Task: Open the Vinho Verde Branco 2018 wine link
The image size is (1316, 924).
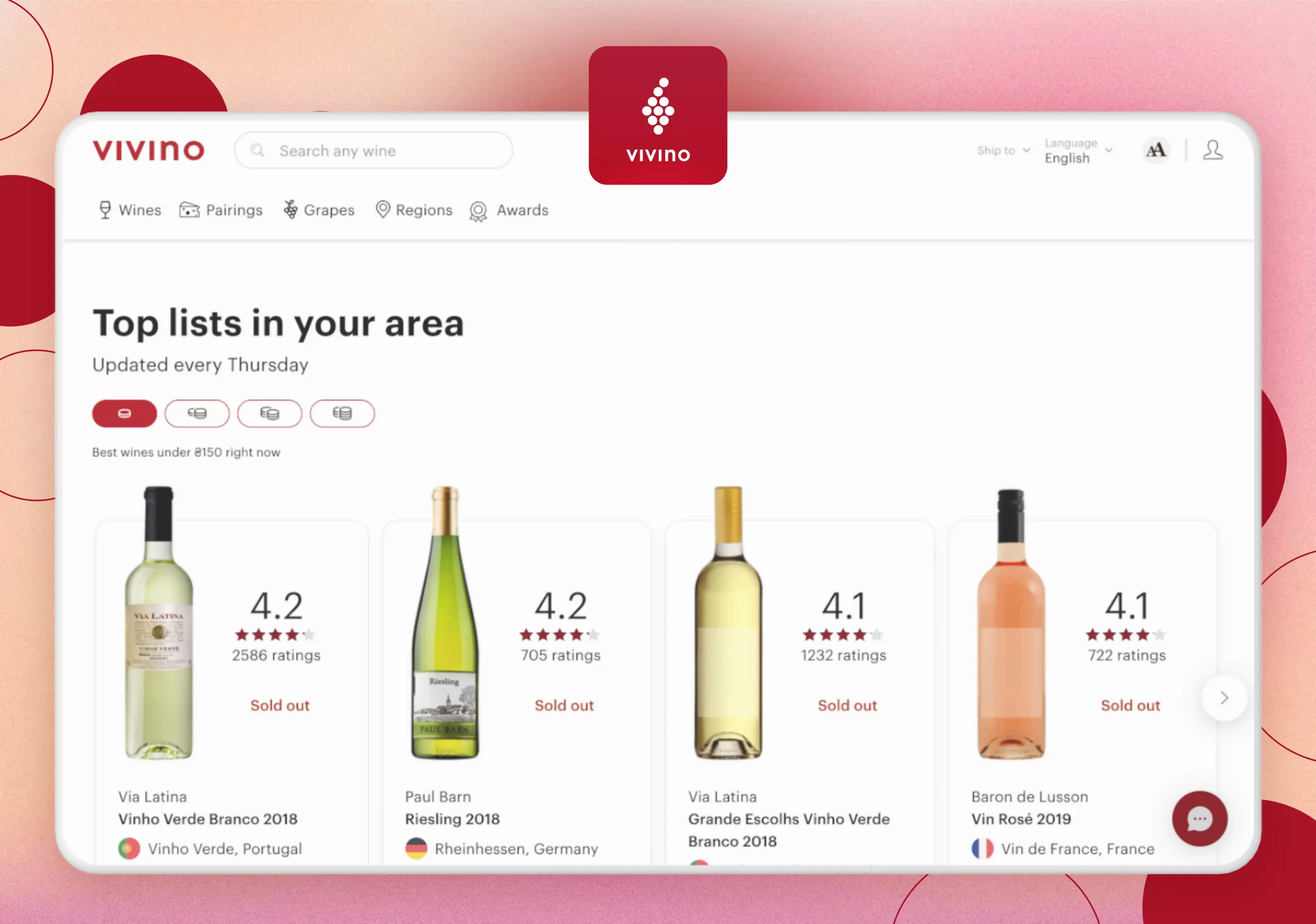Action: click(208, 819)
